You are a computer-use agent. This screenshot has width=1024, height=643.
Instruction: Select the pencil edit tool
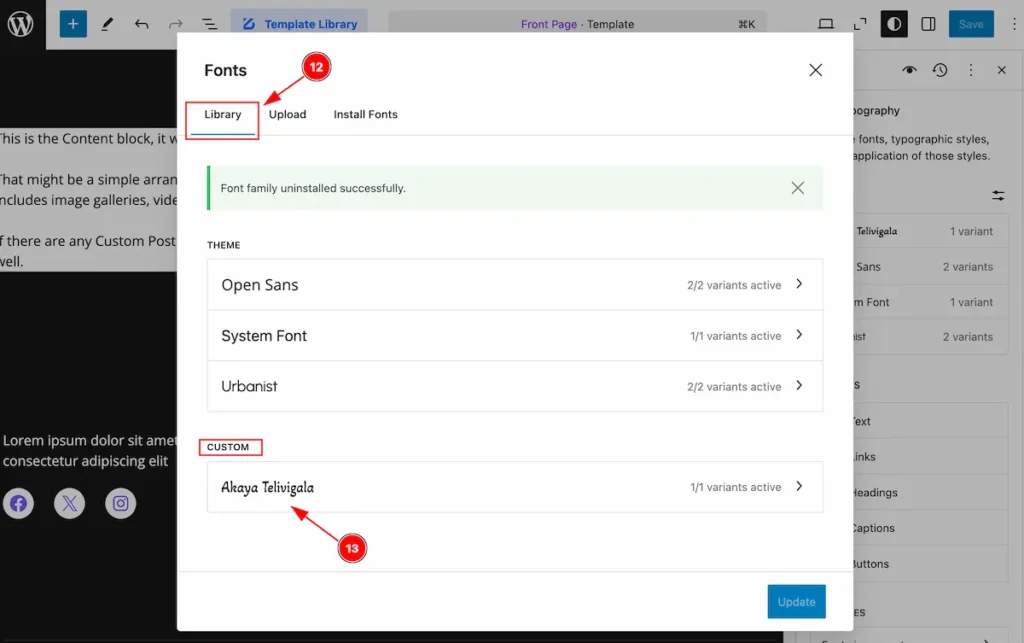(x=107, y=24)
